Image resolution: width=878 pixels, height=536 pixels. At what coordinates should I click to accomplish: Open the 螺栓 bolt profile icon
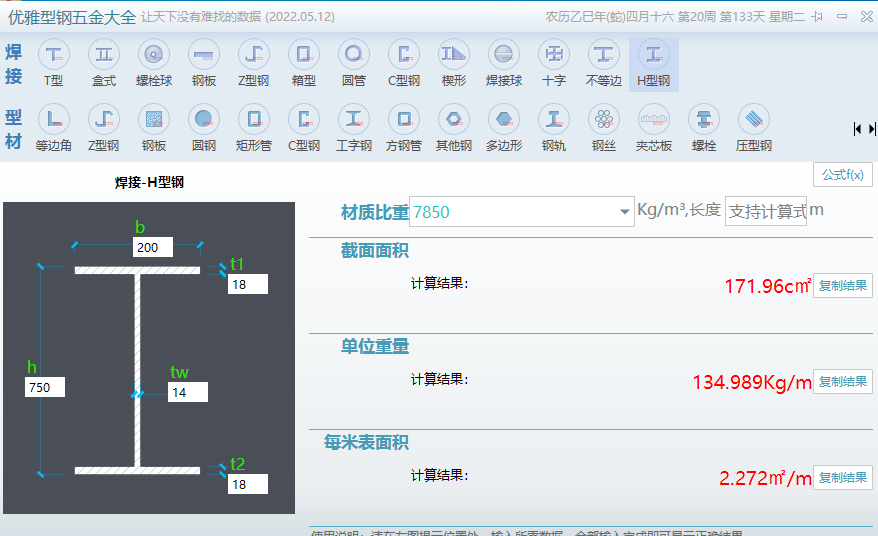[x=704, y=128]
